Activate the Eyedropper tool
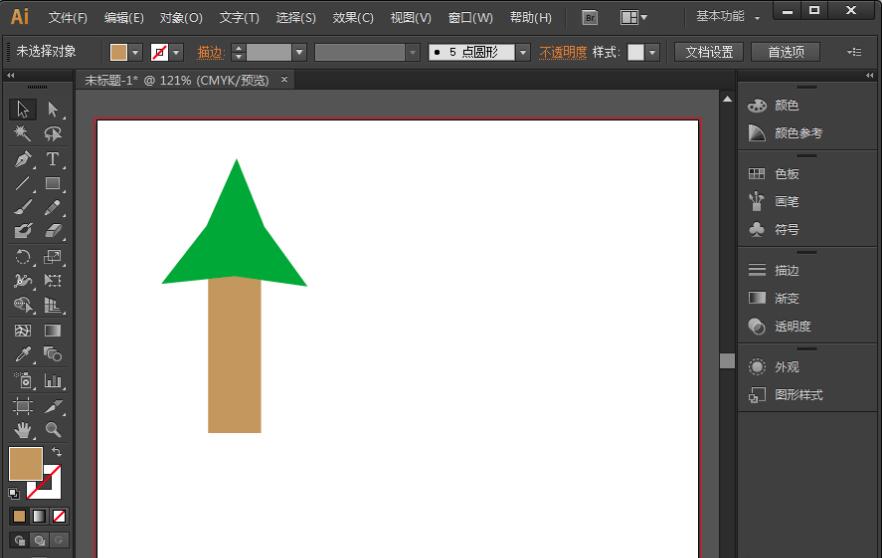This screenshot has height=558, width=882. tap(23, 355)
